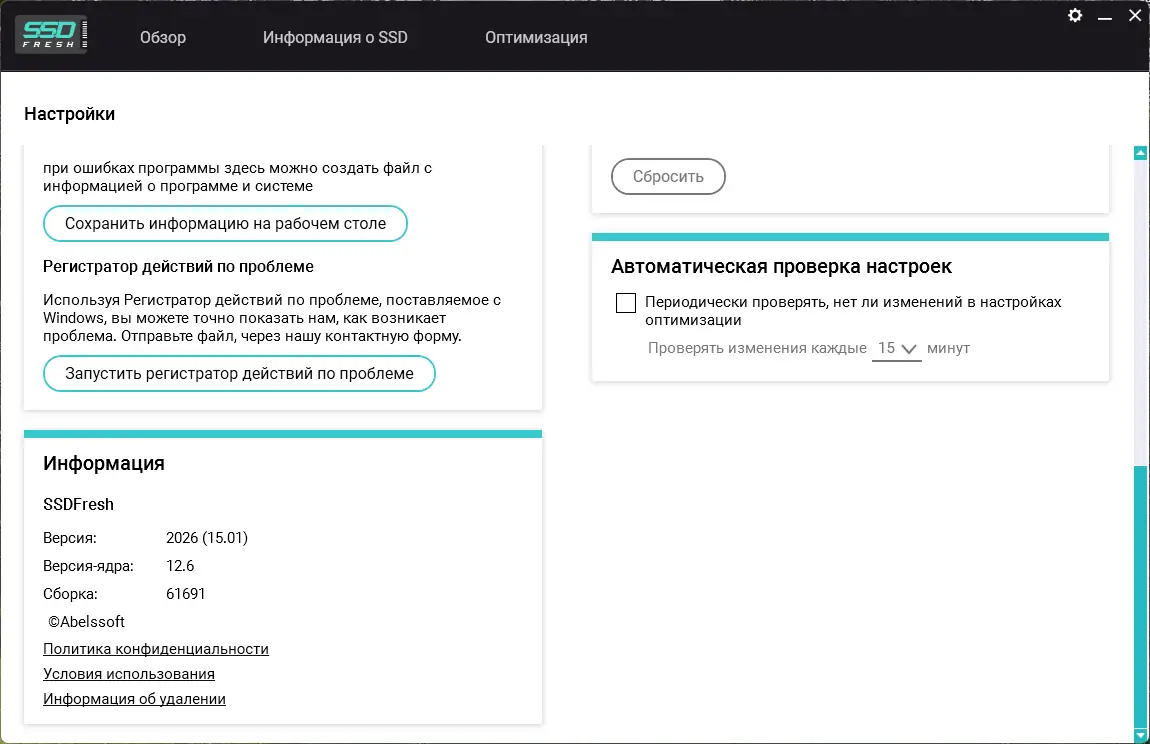Image resolution: width=1150 pixels, height=744 pixels.
Task: Select the Оптимизация tab
Action: click(x=536, y=37)
